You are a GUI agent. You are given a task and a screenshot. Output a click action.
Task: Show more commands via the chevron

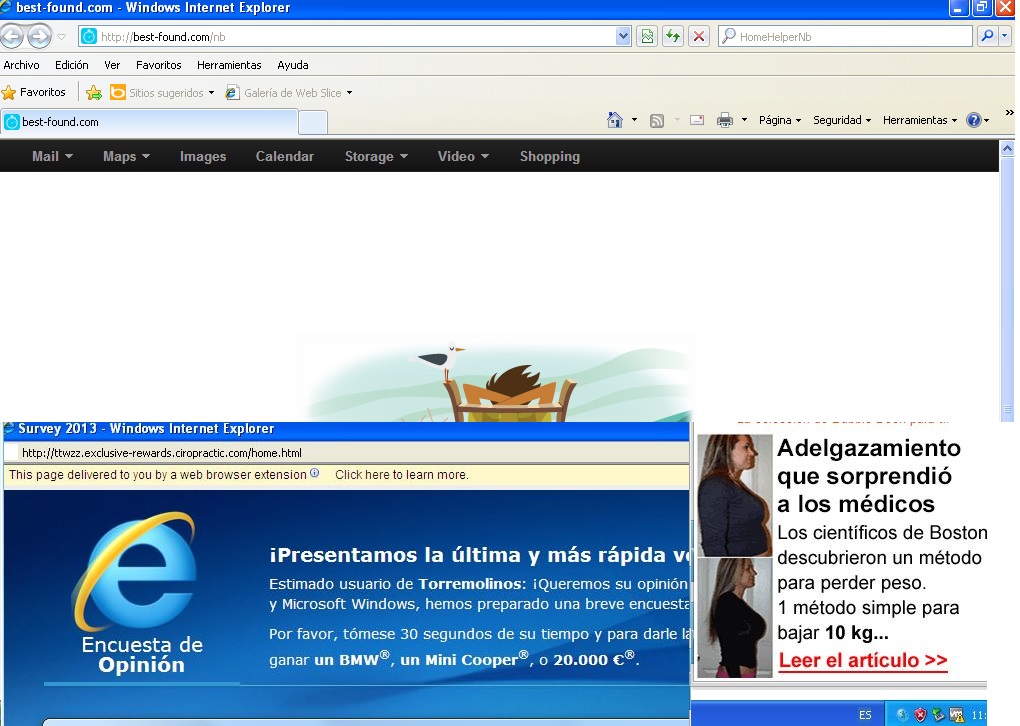1009,113
